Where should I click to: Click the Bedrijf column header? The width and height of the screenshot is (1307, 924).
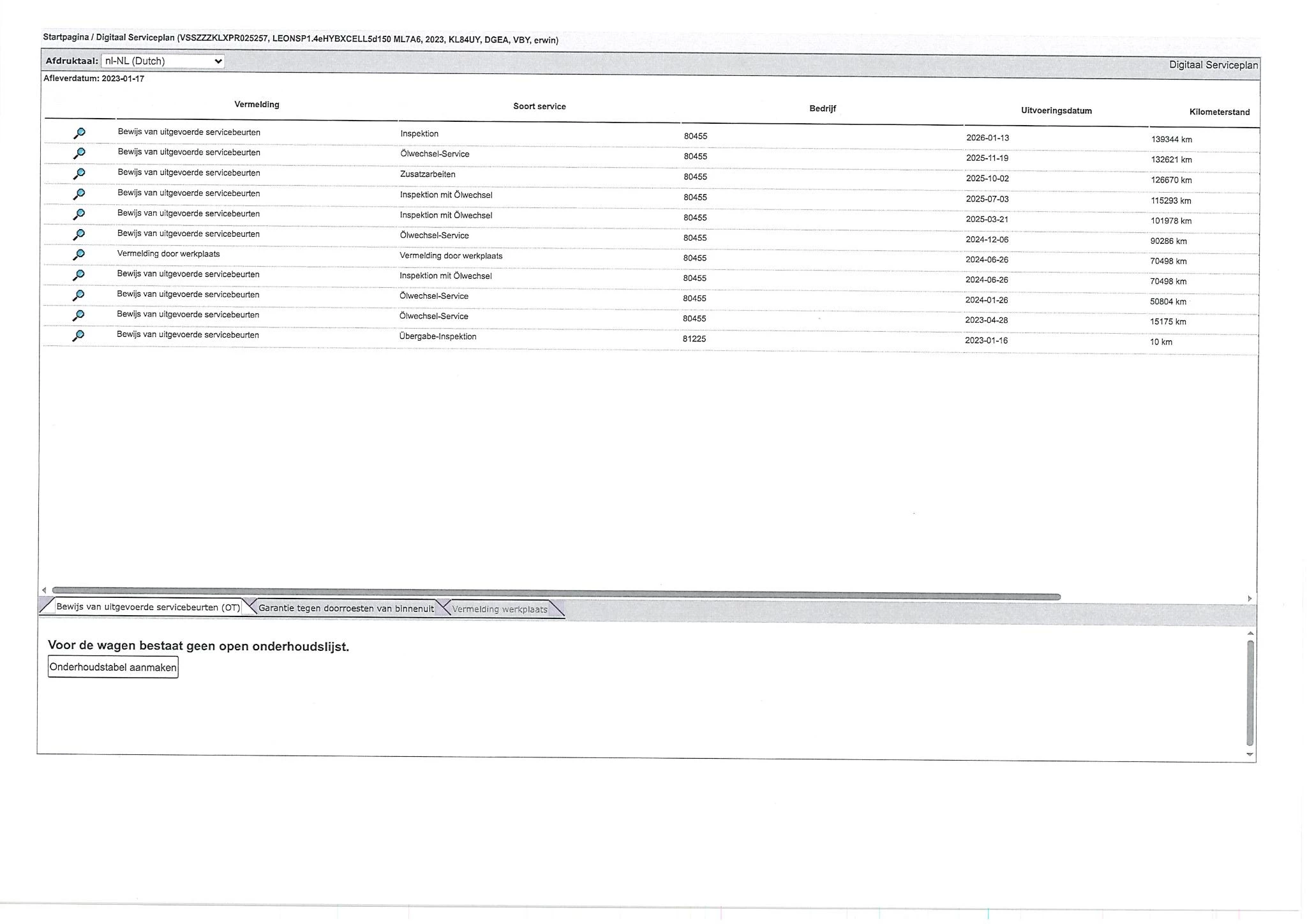823,108
